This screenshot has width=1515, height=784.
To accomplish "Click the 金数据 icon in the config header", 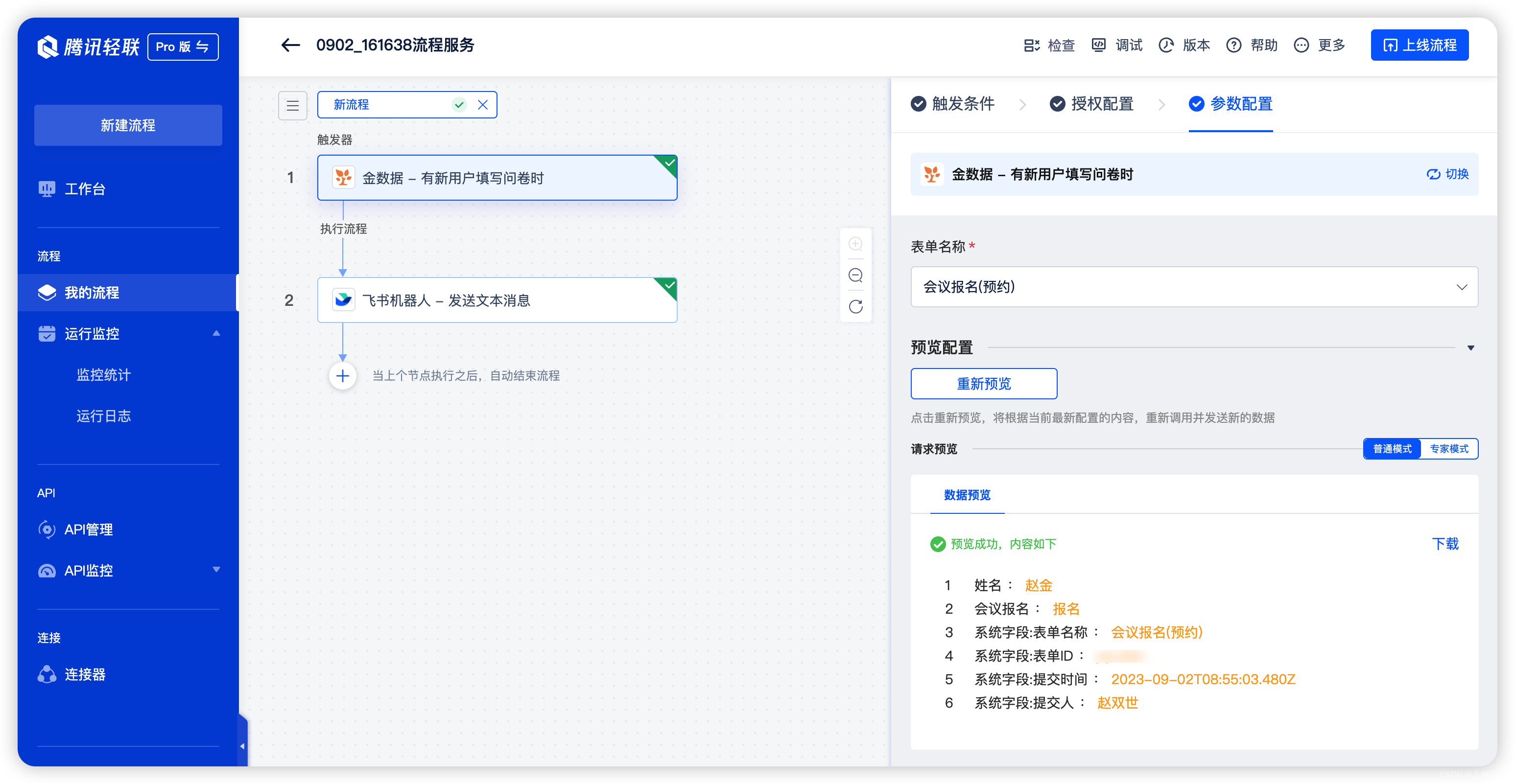I will 932,175.
